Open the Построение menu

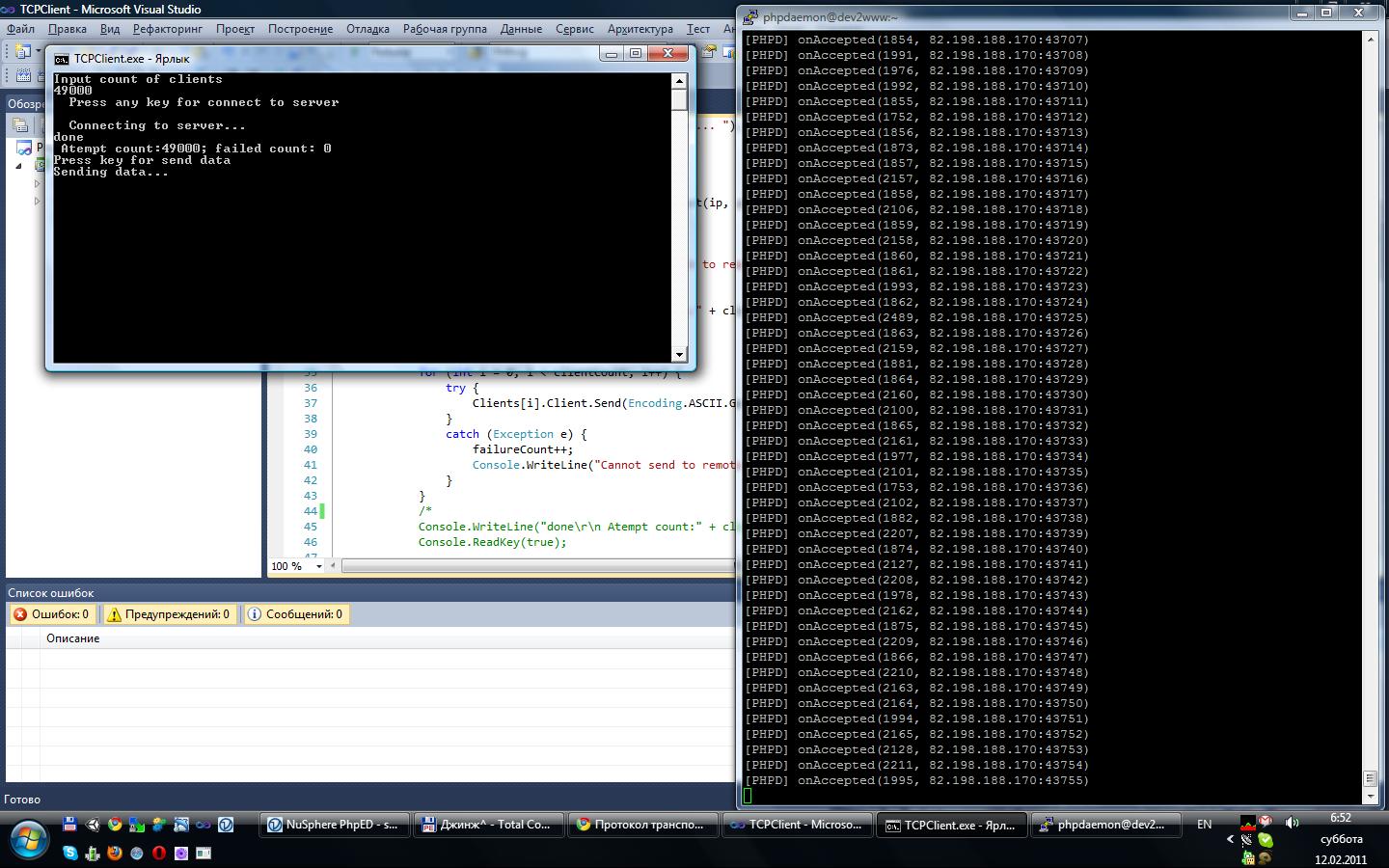click(300, 29)
